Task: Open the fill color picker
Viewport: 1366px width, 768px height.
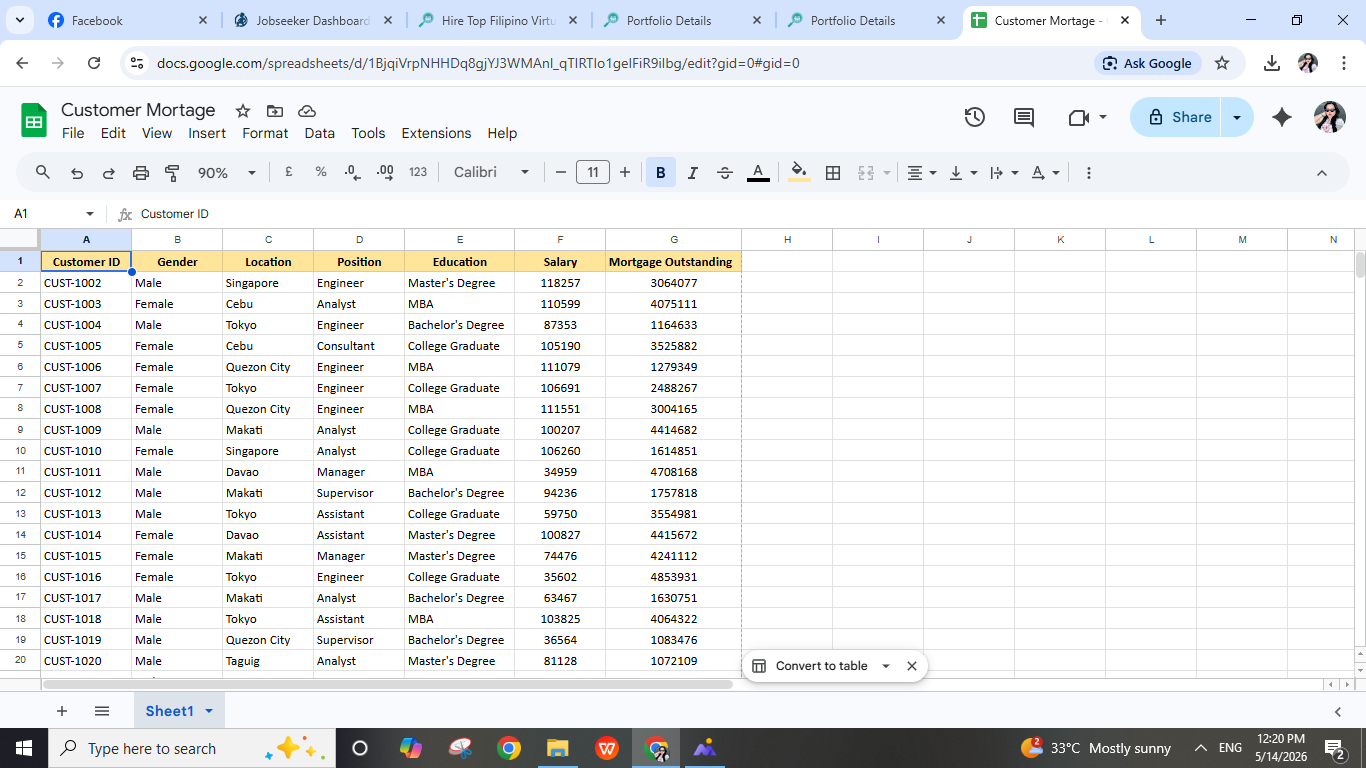Action: [799, 173]
